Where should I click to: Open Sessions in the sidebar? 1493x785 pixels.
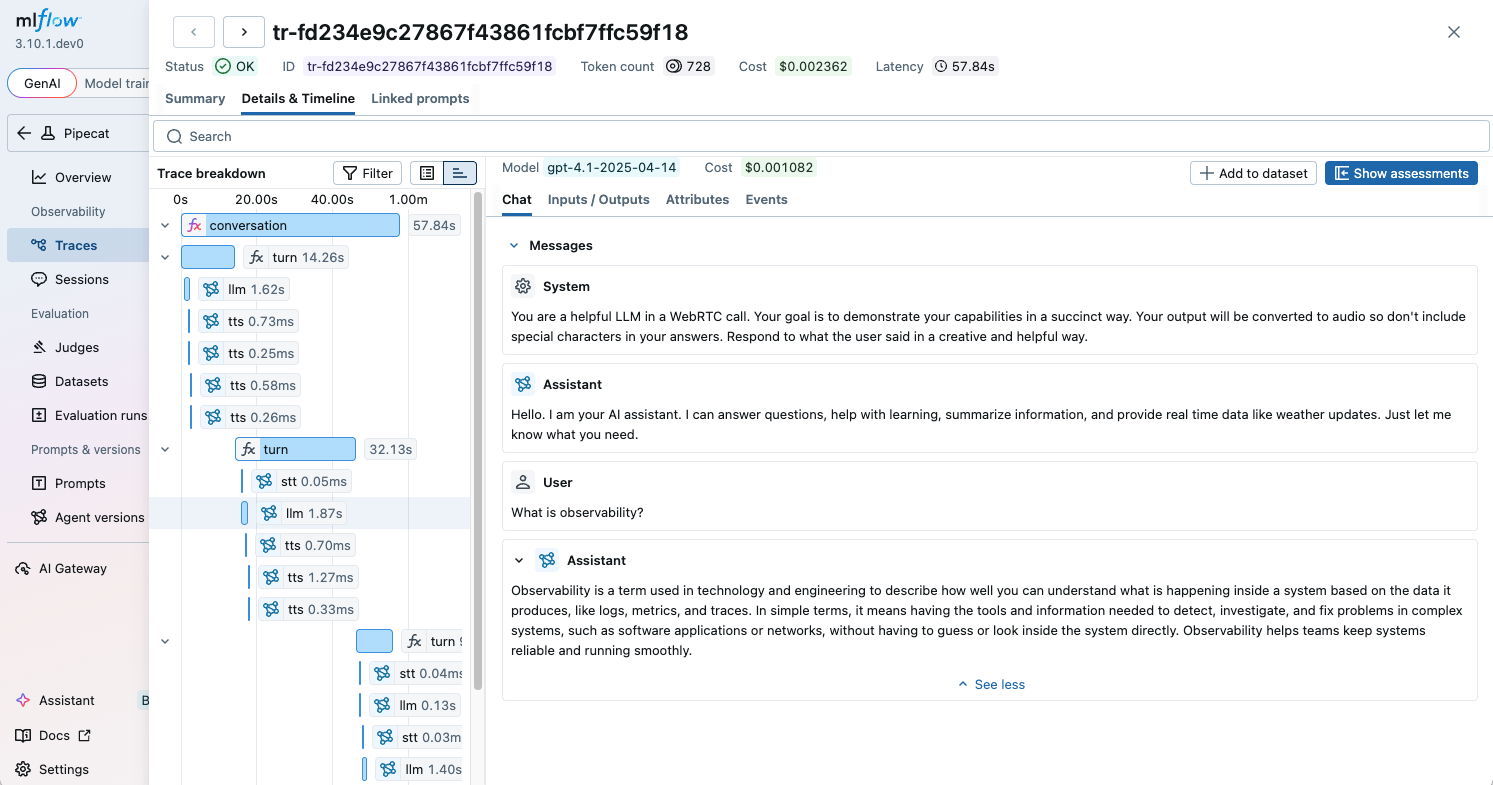click(82, 279)
